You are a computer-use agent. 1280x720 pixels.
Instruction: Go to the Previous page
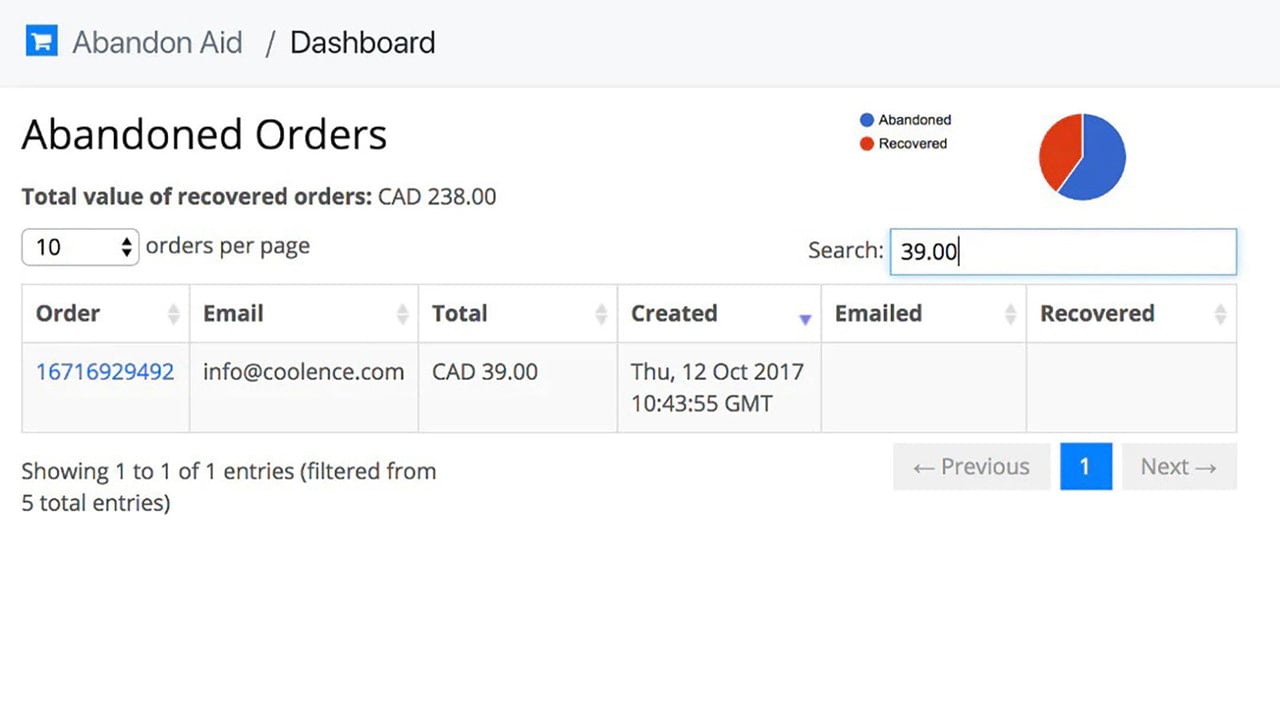click(x=972, y=467)
